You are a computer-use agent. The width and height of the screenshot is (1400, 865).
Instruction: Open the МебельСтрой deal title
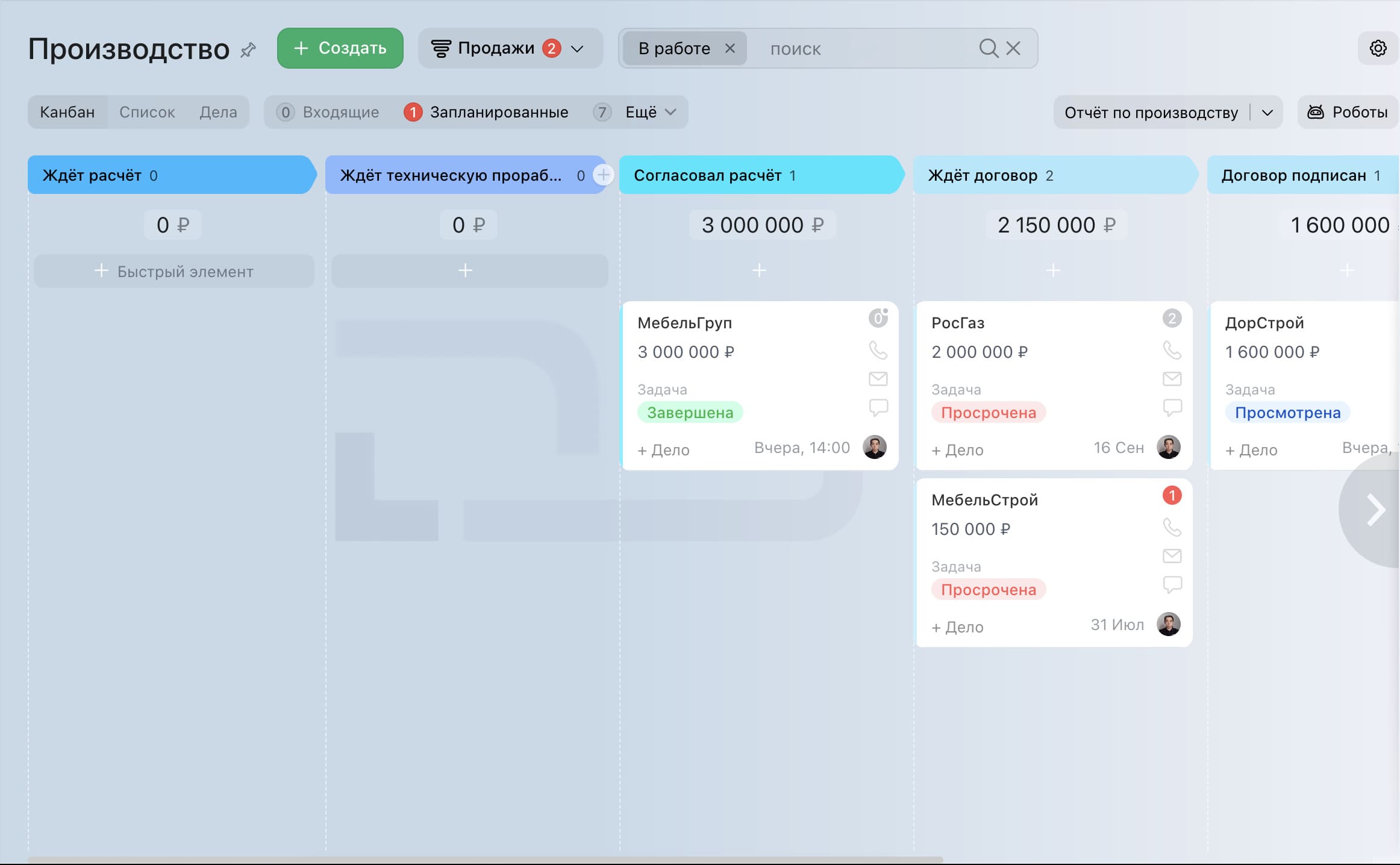pyautogui.click(x=984, y=500)
